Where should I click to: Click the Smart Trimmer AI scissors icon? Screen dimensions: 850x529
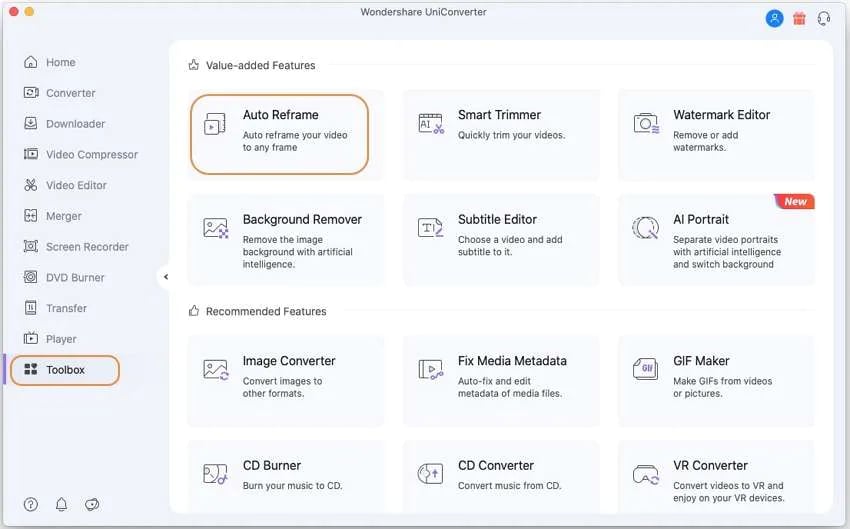click(x=431, y=124)
